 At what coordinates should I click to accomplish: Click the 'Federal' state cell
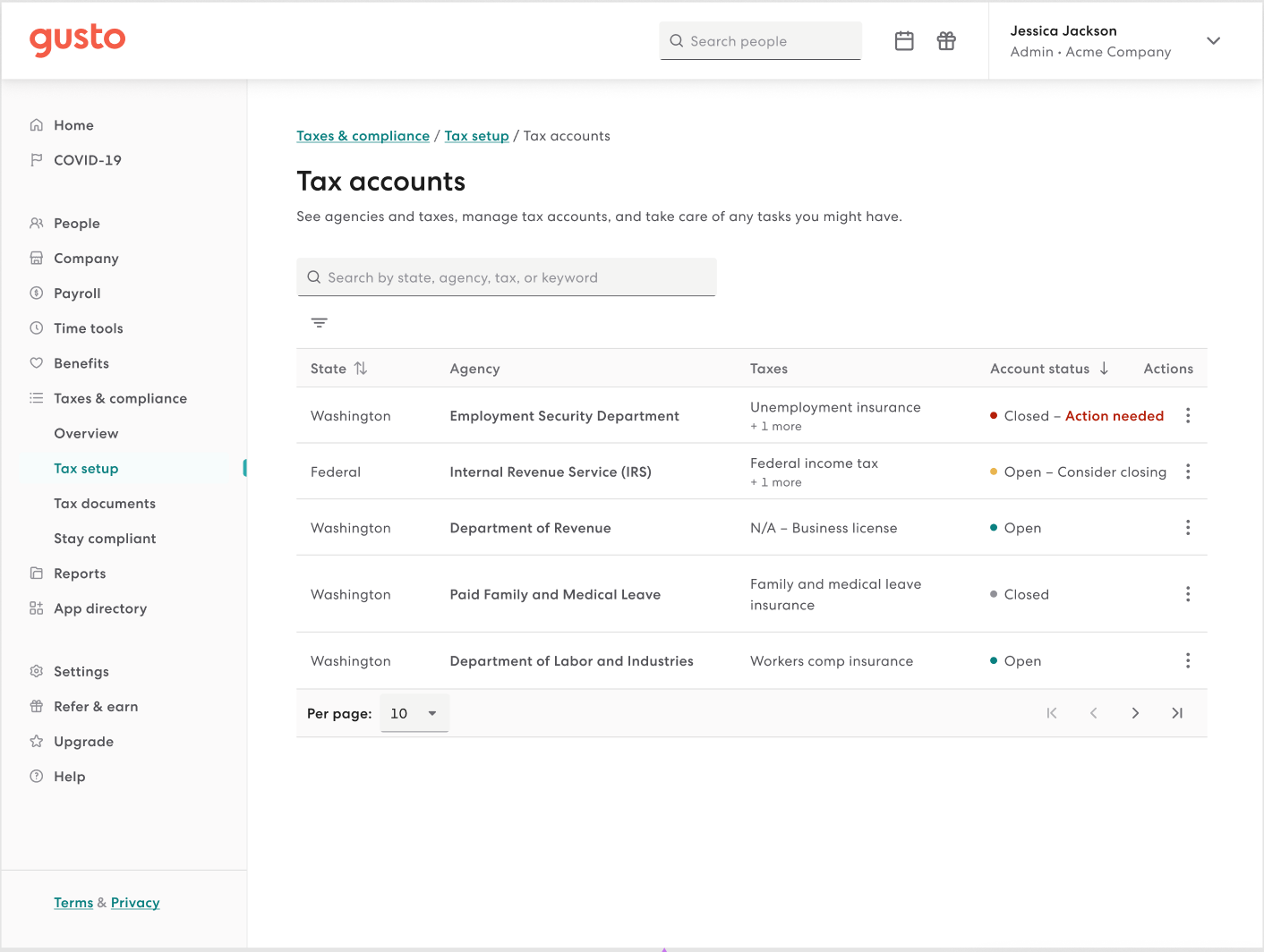[336, 472]
